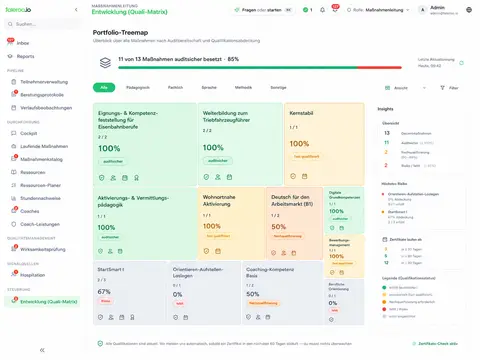480x360 pixels.
Task: Click person icon in Deutsch für den Arbeitsmarkt card
Action: click(284, 253)
